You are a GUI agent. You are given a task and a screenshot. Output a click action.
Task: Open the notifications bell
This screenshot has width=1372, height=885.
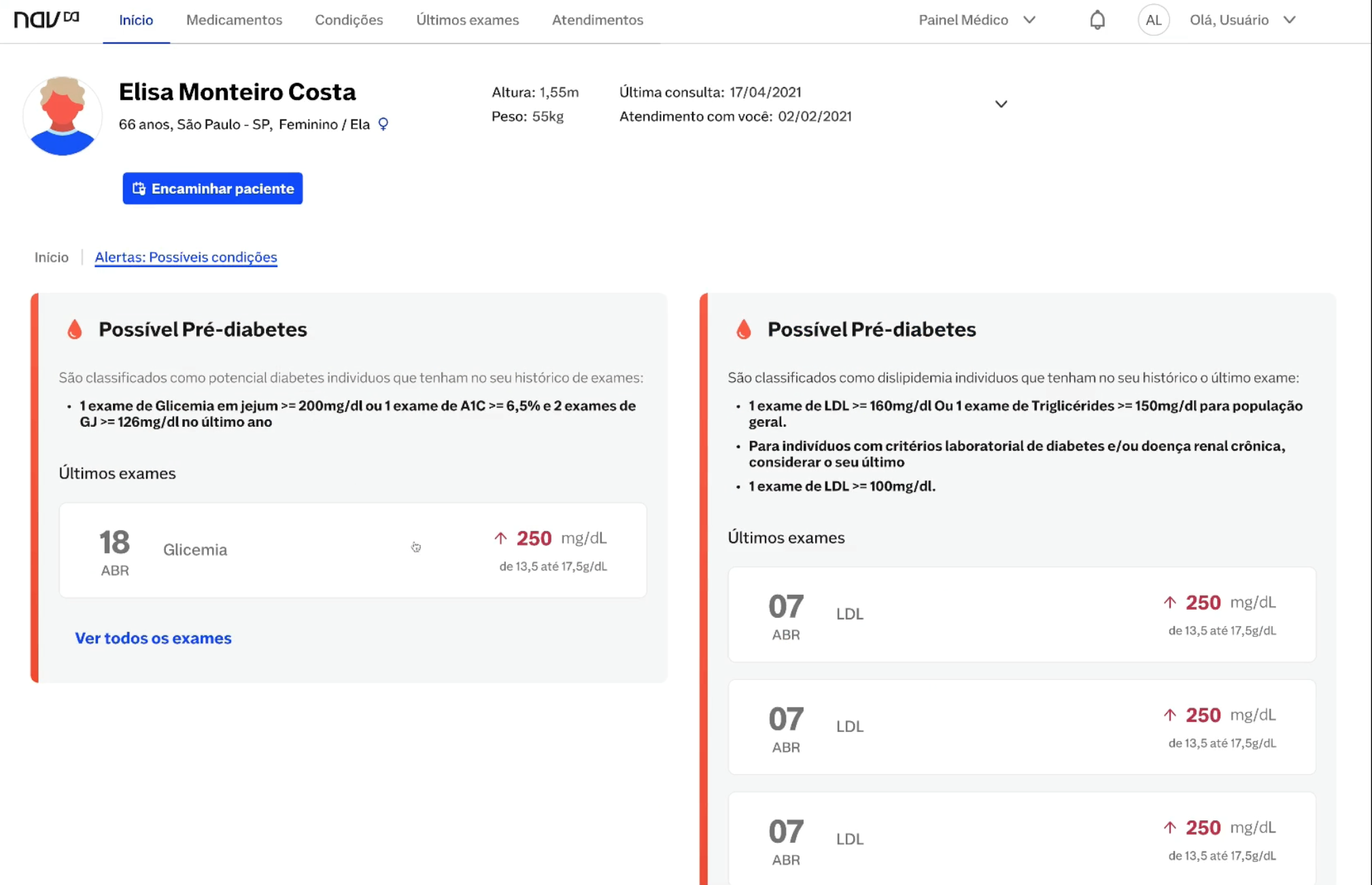pyautogui.click(x=1097, y=20)
